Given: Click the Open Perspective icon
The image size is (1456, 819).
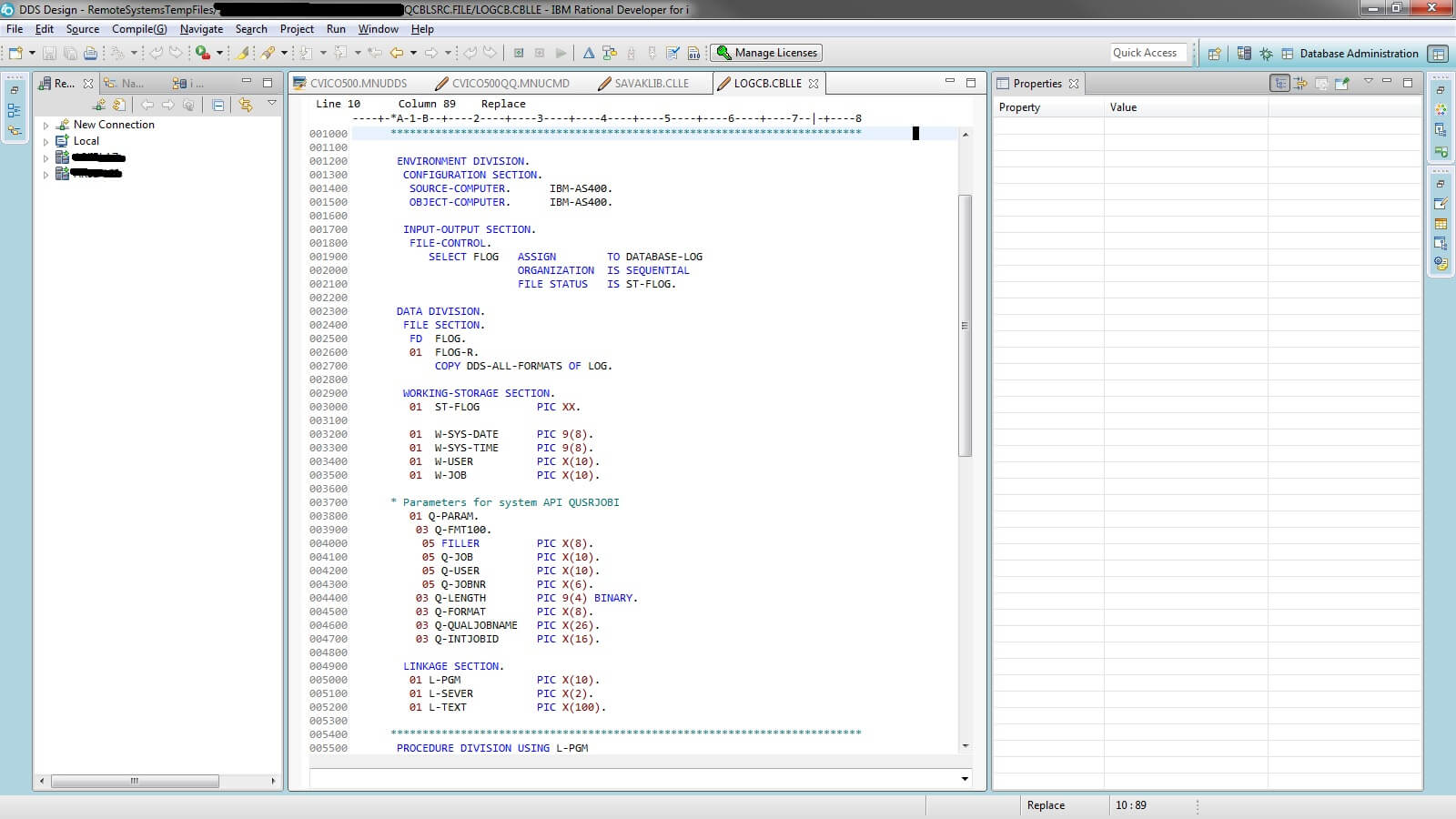Looking at the screenshot, I should tap(1214, 54).
